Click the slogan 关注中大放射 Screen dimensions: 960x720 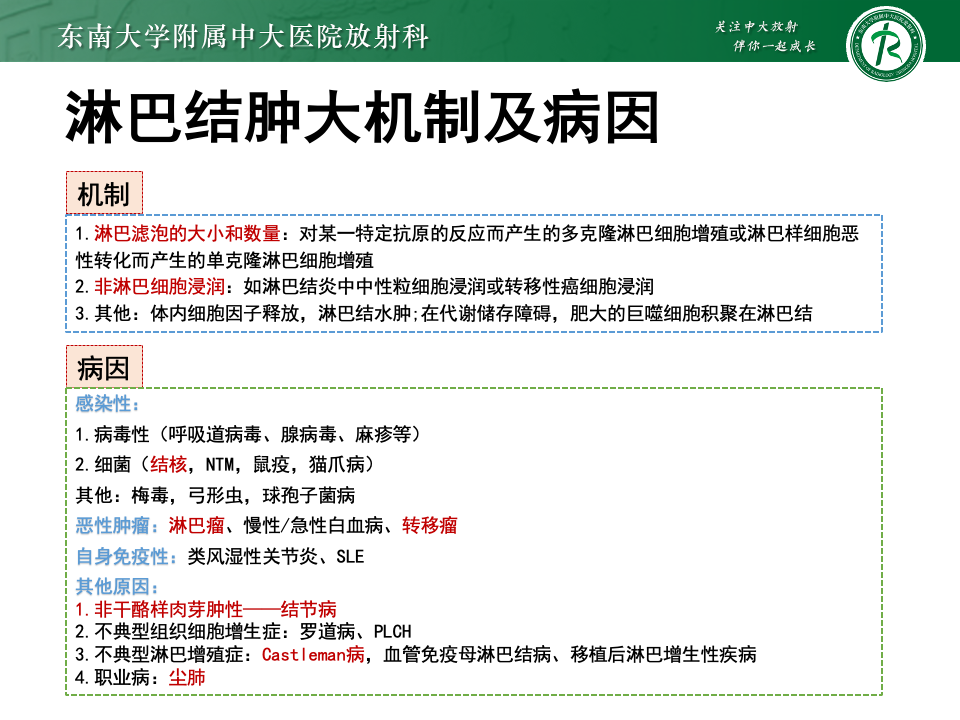757,26
